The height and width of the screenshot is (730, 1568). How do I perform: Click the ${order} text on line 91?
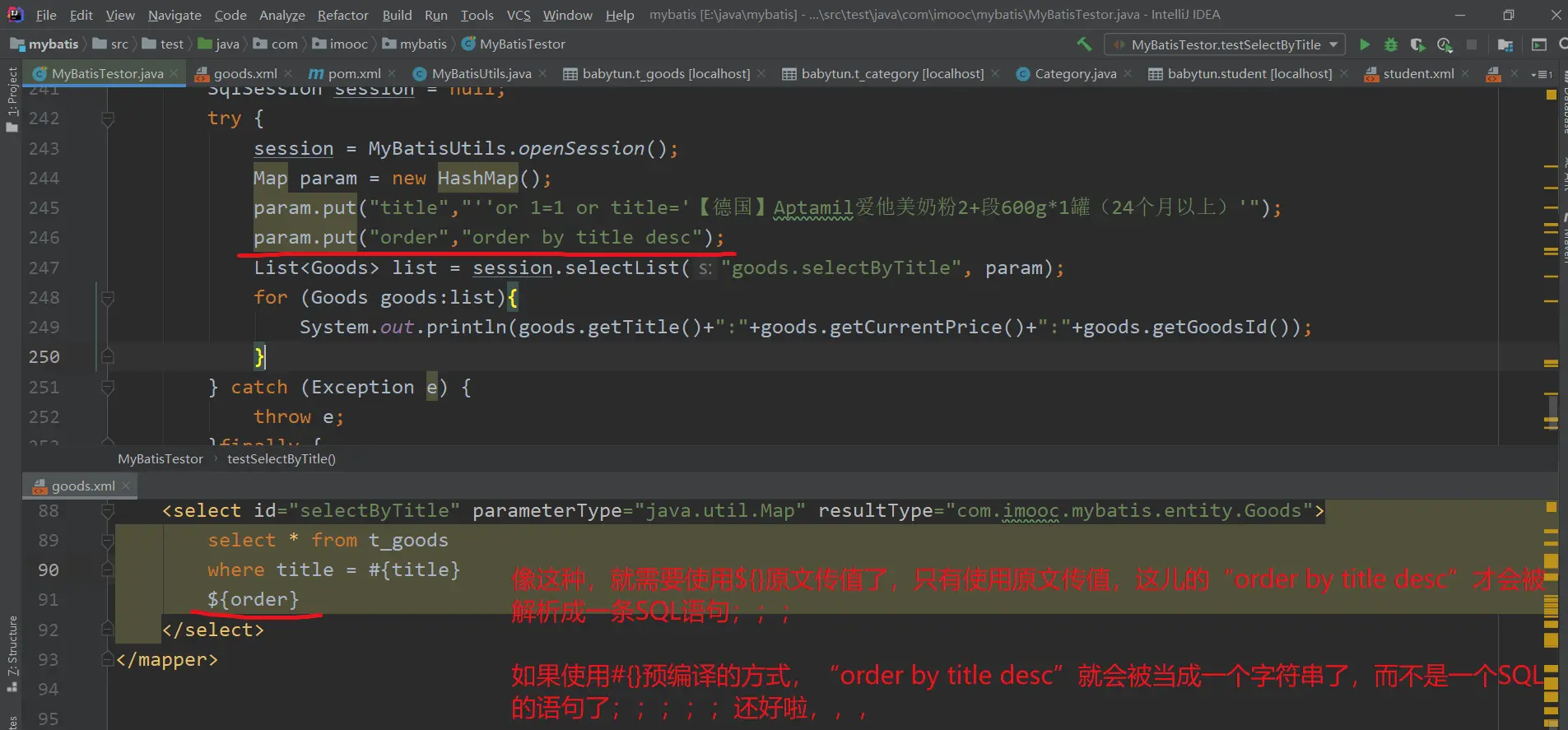(253, 599)
